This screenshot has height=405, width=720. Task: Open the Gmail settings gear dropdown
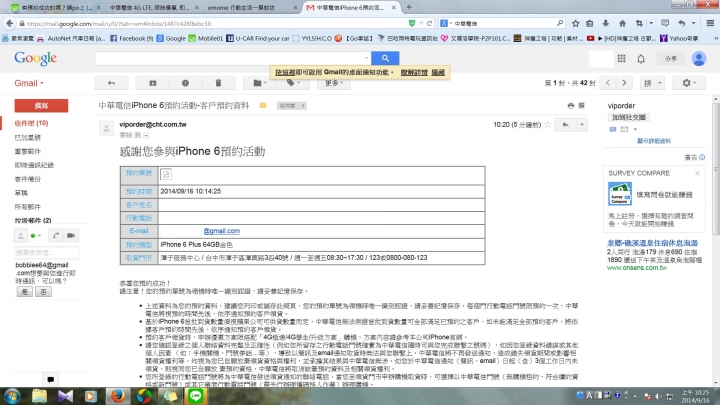point(688,83)
